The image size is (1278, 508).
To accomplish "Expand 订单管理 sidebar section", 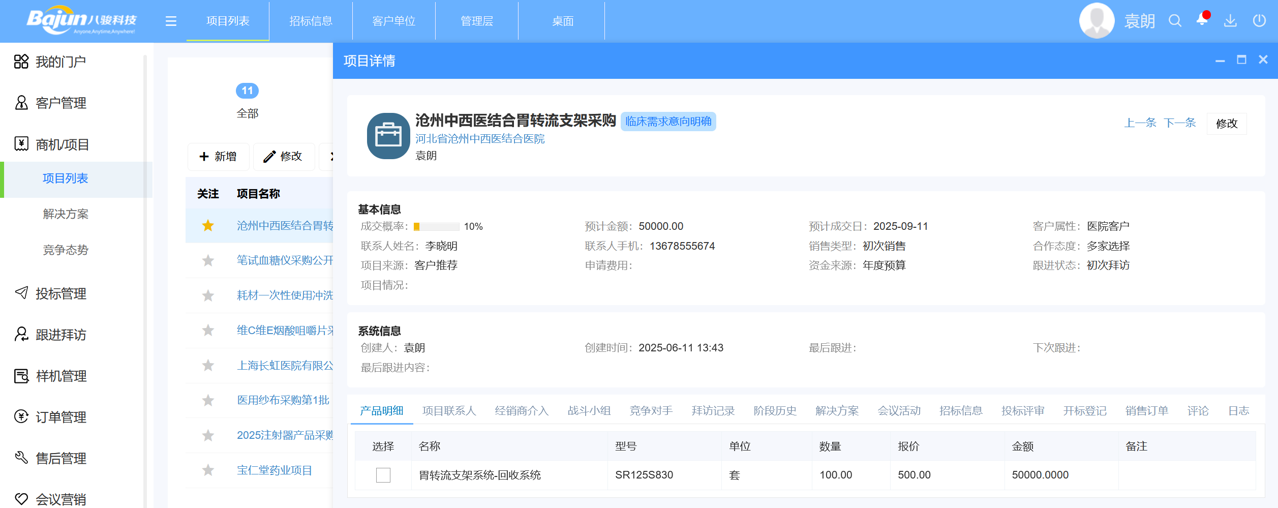I will (61, 417).
